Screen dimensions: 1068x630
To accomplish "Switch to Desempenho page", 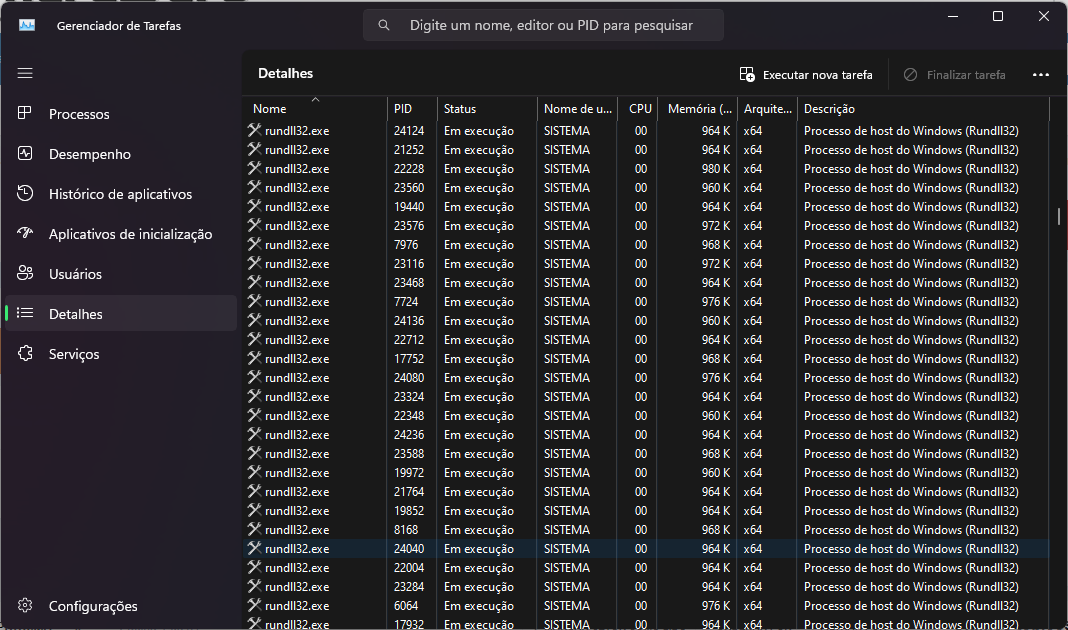I will 121,154.
